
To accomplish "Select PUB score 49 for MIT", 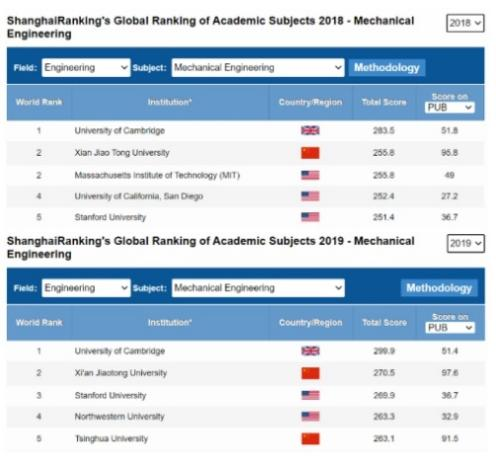I will pyautogui.click(x=449, y=175).
